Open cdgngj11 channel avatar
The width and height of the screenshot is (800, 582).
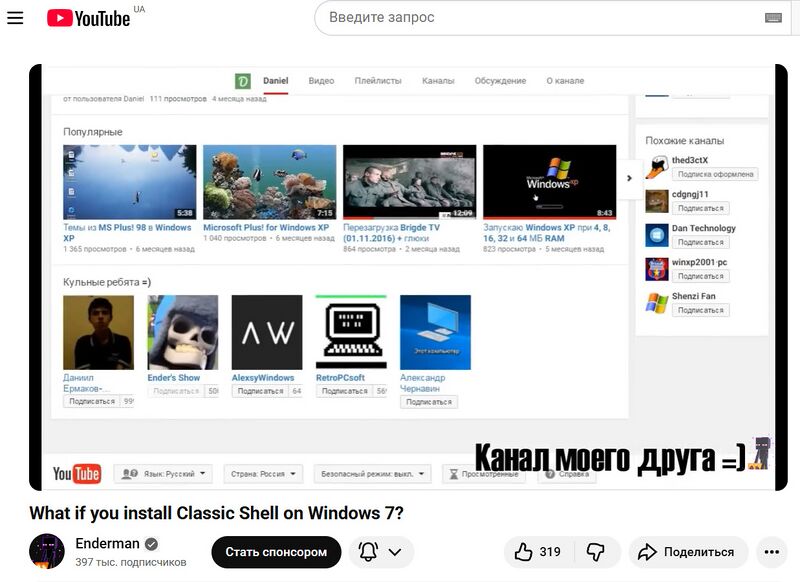(x=657, y=201)
